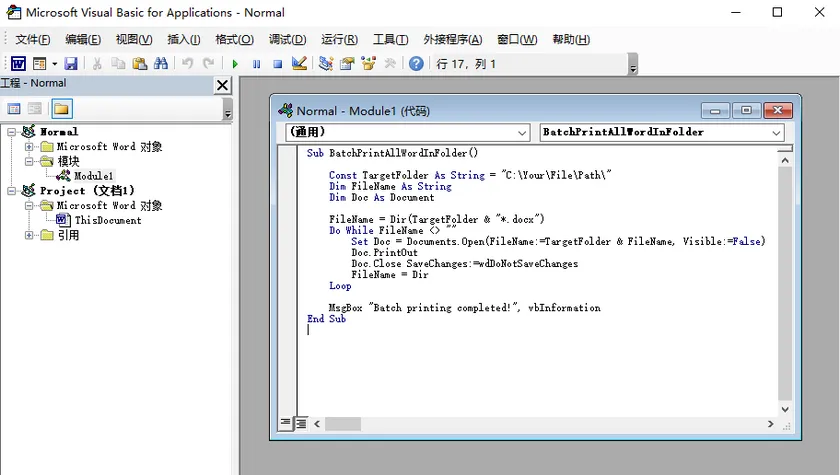Open the Insert UserForm dropdown arrow
Viewport: 840px width, 475px height.
pyautogui.click(x=55, y=64)
